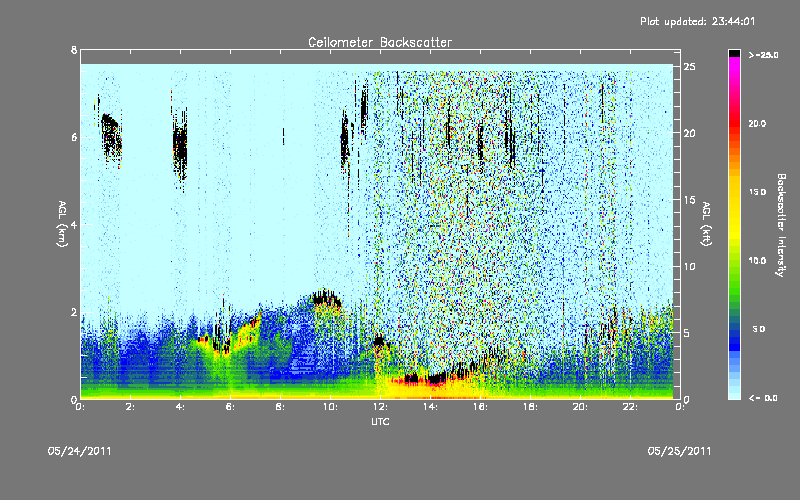Image resolution: width=800 pixels, height=500 pixels.
Task: Click the '10.0' colorbar value
Action: click(757, 261)
